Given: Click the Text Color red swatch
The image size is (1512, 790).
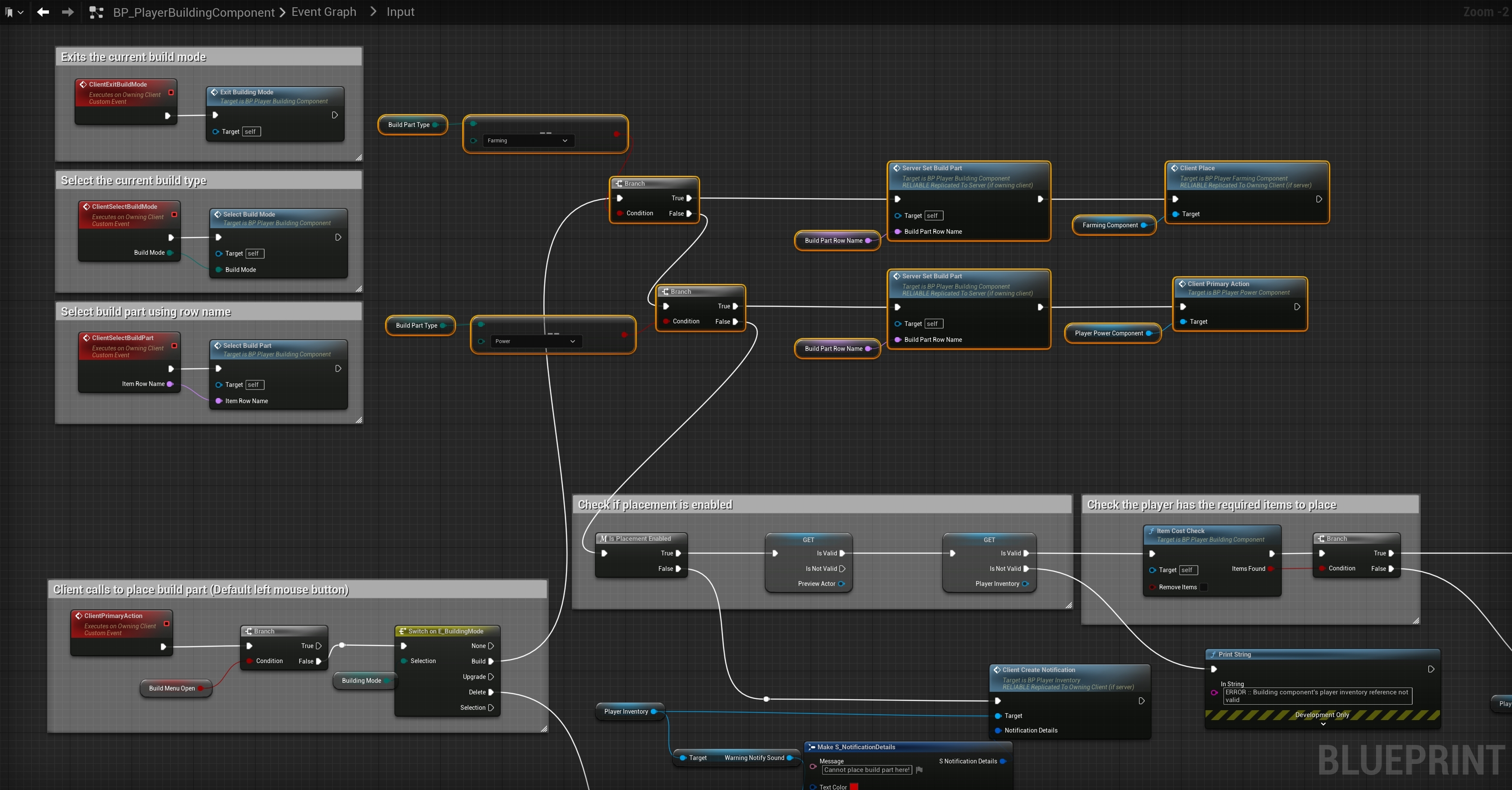Looking at the screenshot, I should (x=854, y=787).
